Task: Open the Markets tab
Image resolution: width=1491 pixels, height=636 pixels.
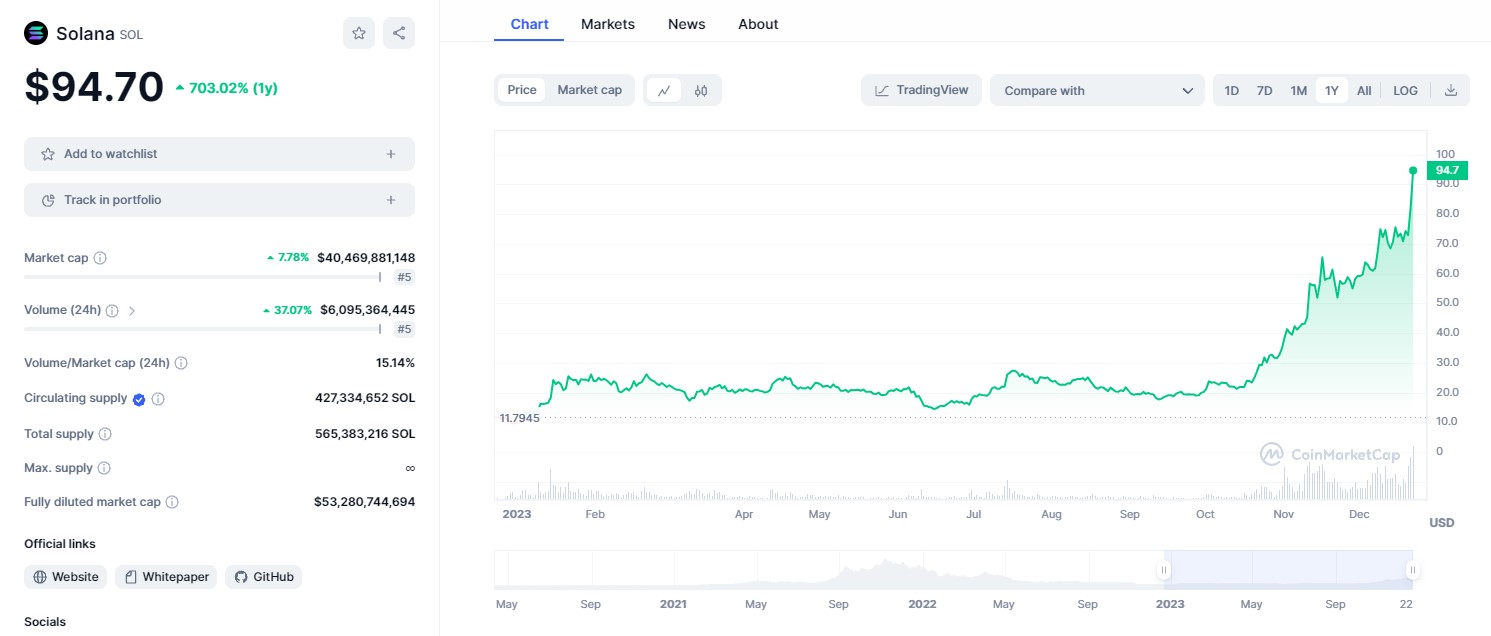Action: [x=607, y=24]
